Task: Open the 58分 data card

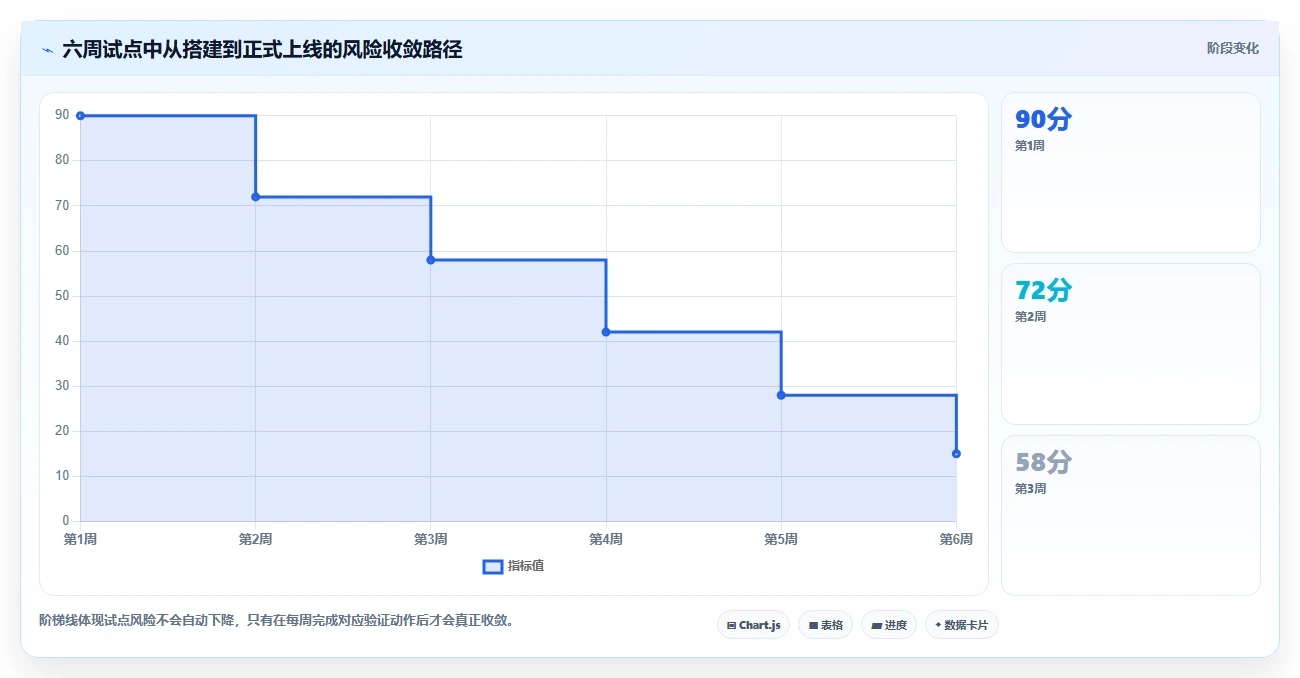Action: (1131, 515)
